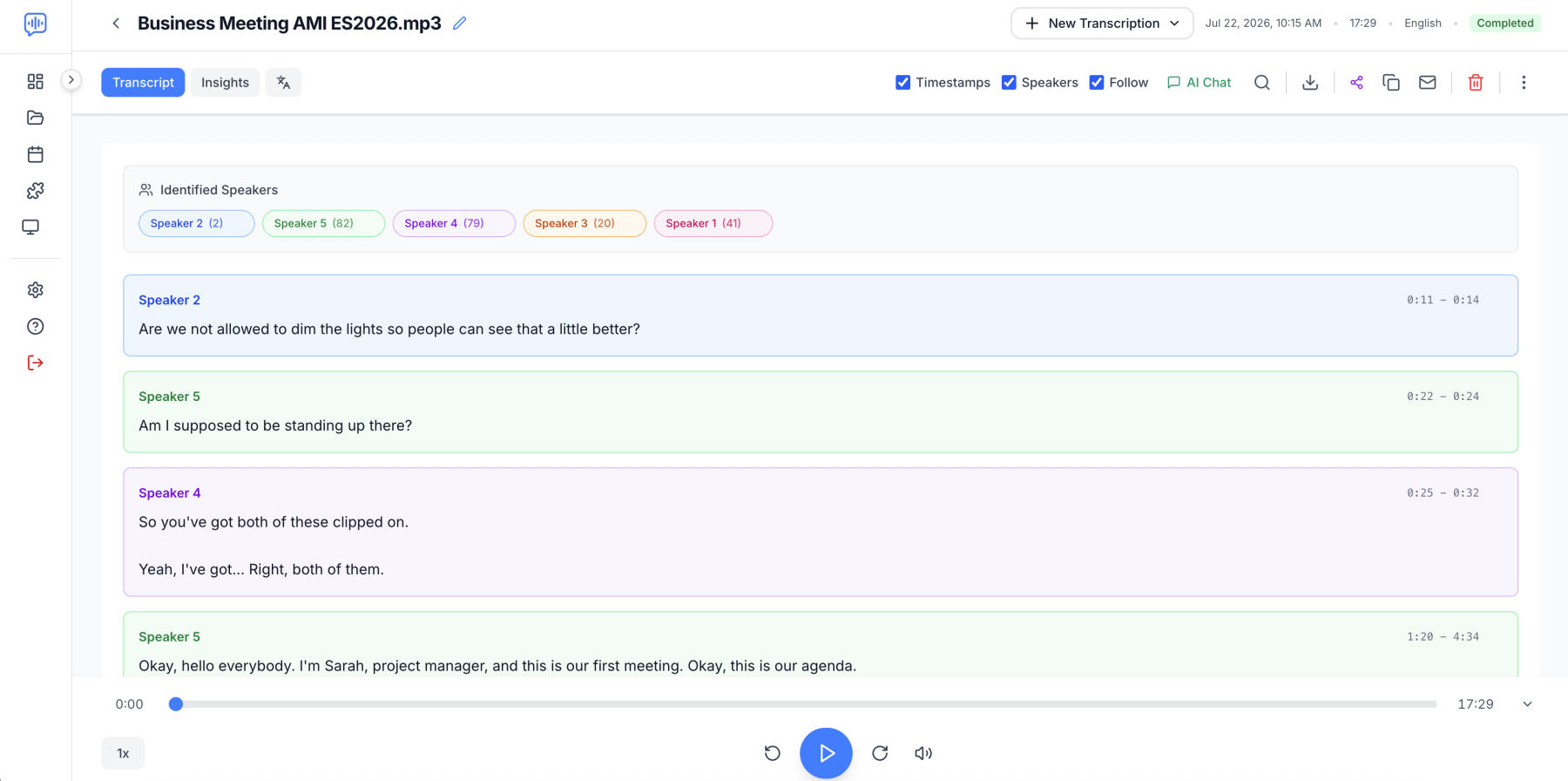Click the red logout icon
The height and width of the screenshot is (781, 1568).
tap(35, 363)
